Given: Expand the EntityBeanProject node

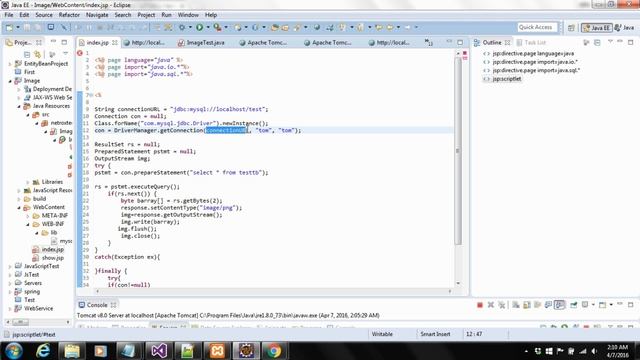Looking at the screenshot, I should tap(10, 64).
